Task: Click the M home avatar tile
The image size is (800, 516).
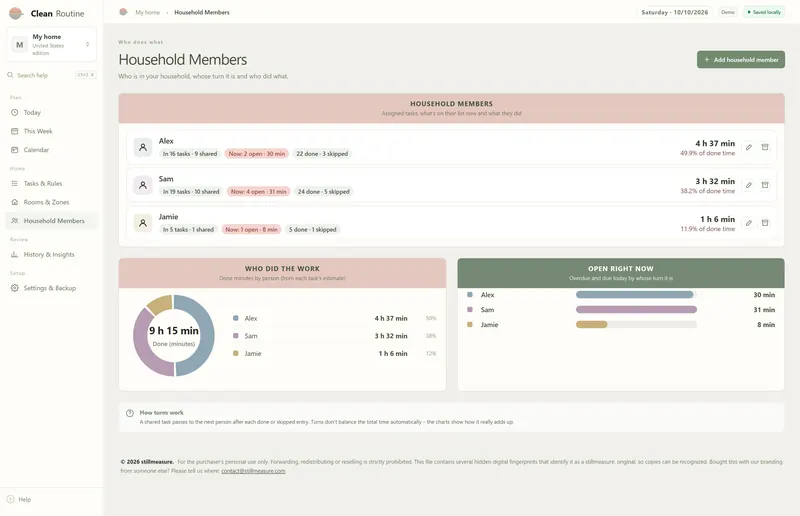Action: pyautogui.click(x=19, y=44)
